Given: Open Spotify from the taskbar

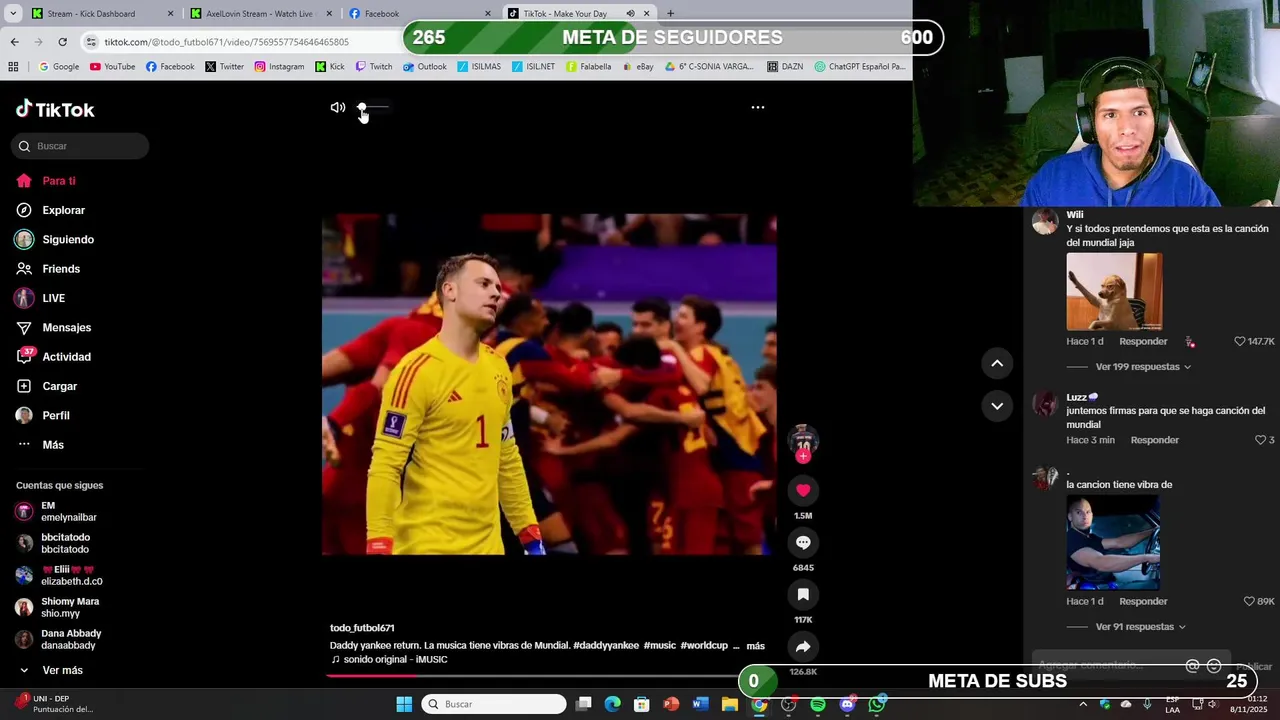Looking at the screenshot, I should click(x=818, y=704).
